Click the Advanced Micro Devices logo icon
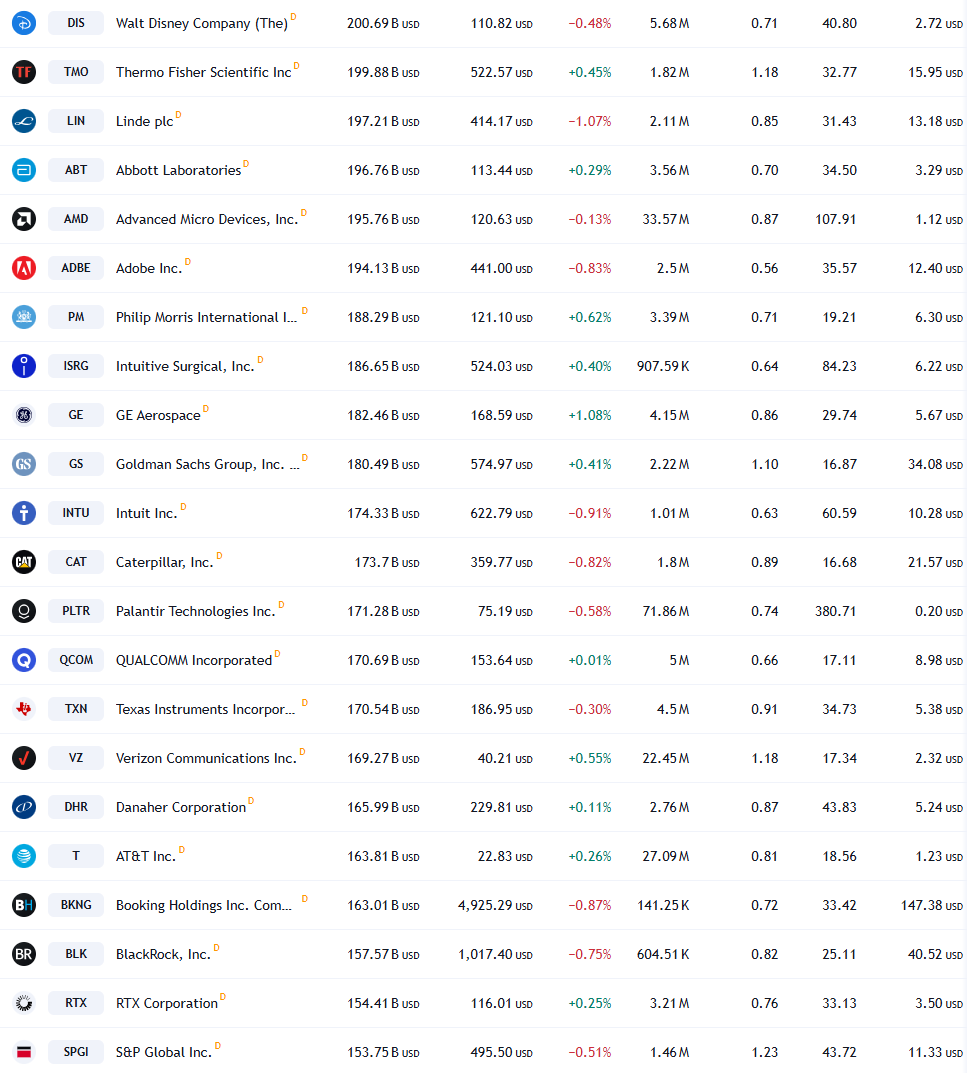 pos(24,219)
